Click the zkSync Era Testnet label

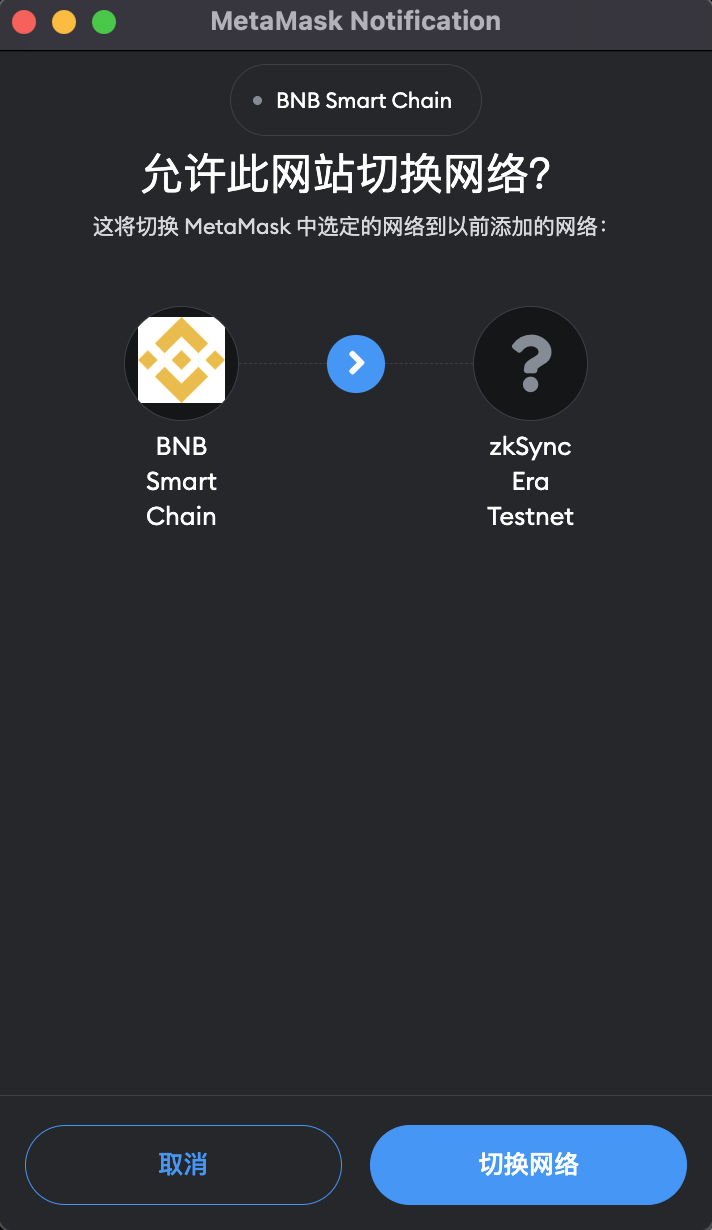click(x=530, y=481)
